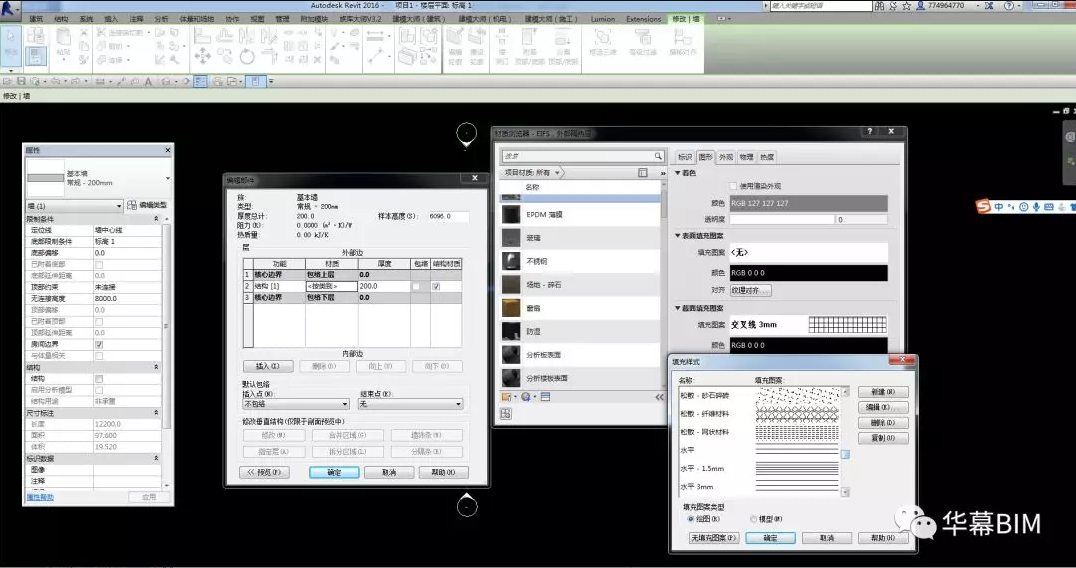
Task: Click the Sogou input method S icon
Action: [x=983, y=206]
